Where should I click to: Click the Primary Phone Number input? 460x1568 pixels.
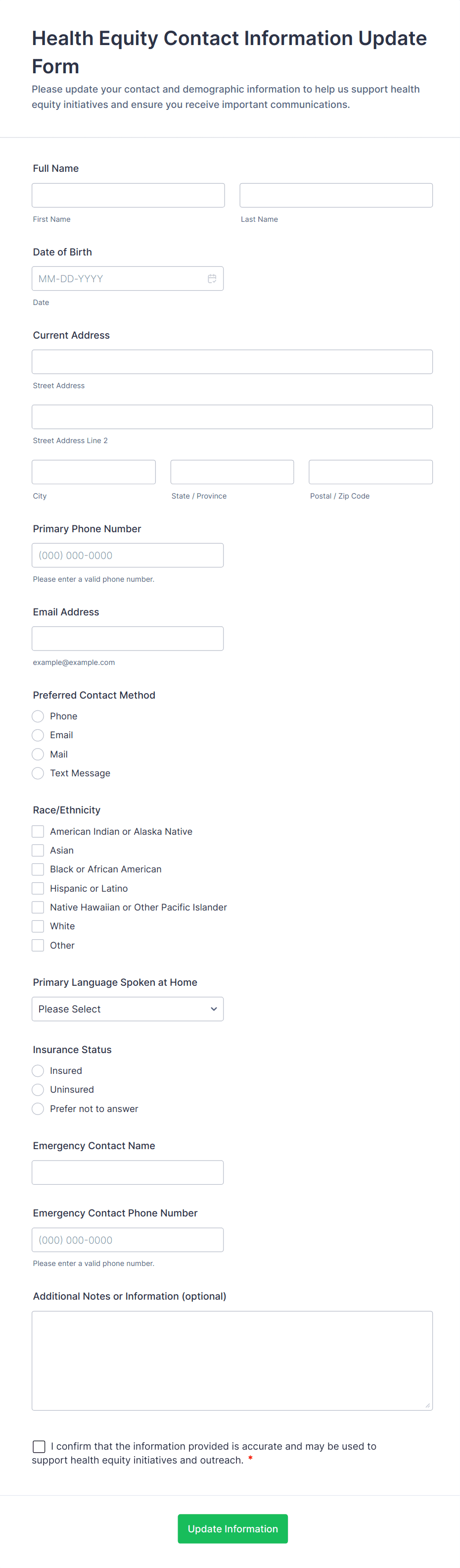click(x=128, y=555)
